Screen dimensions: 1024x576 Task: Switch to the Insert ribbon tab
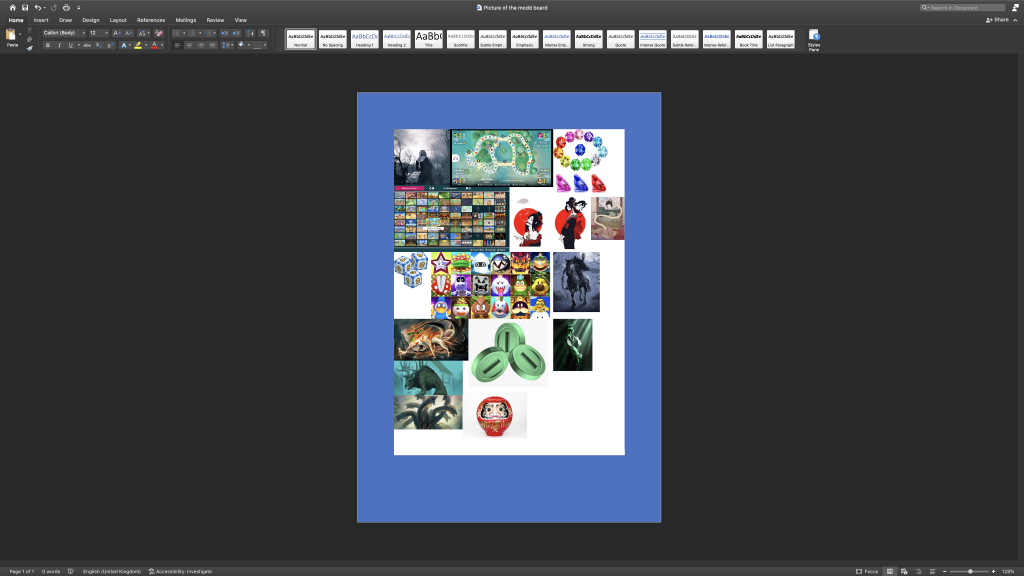(41, 20)
